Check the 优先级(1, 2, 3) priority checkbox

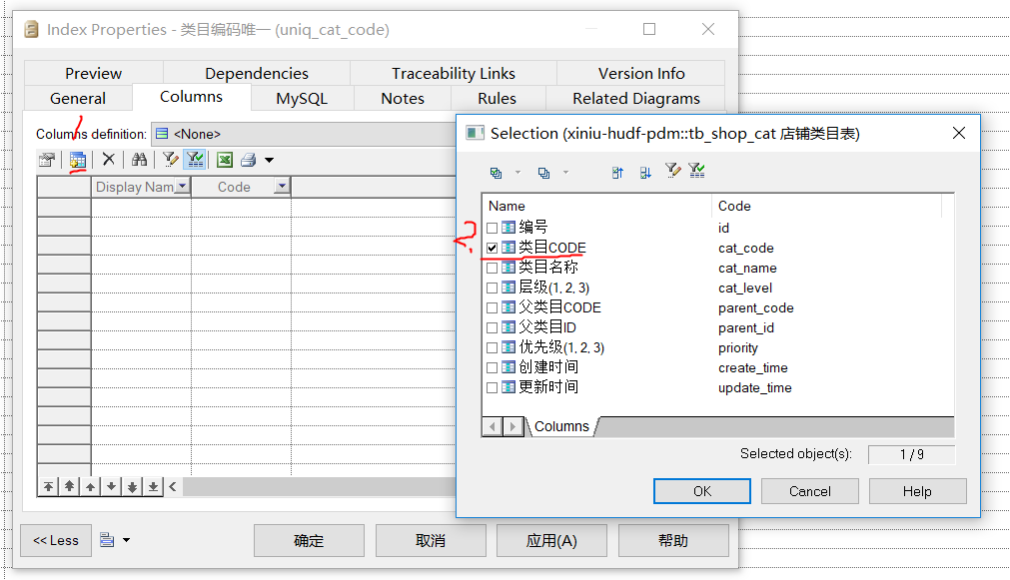pos(492,348)
